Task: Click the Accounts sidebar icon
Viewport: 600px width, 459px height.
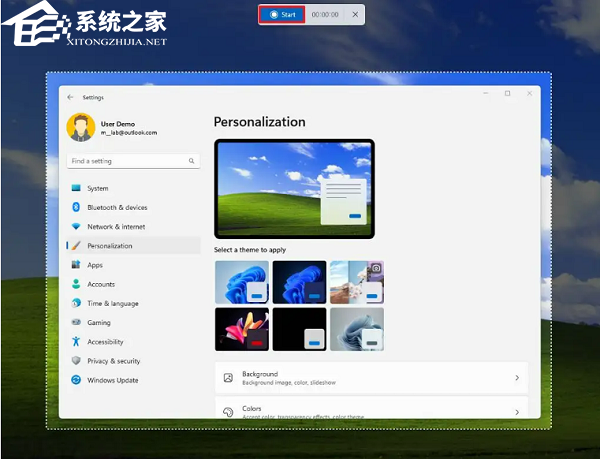Action: [x=76, y=284]
